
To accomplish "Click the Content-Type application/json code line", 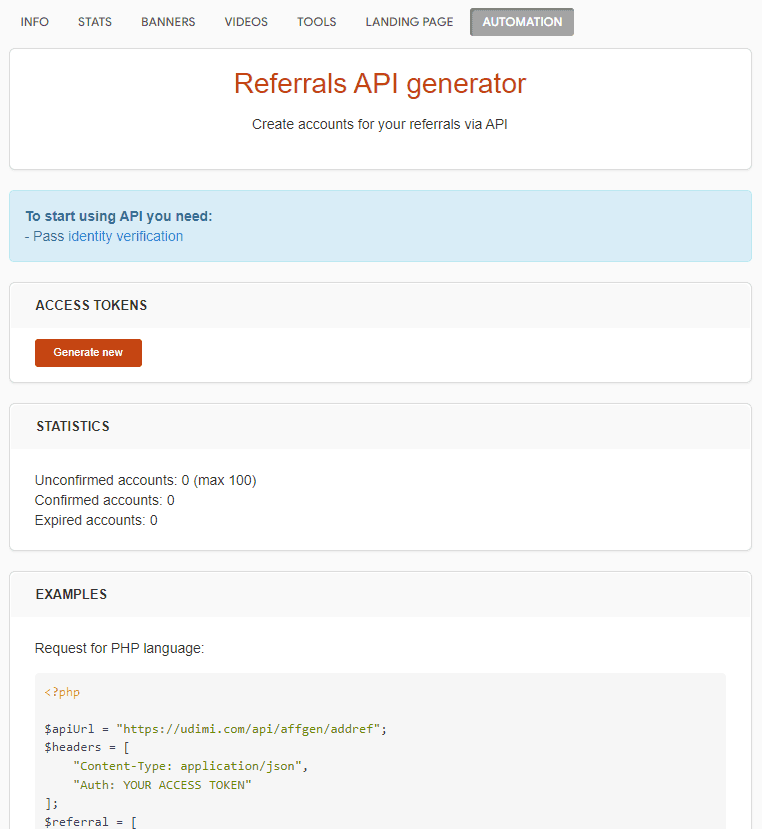I will [x=190, y=766].
